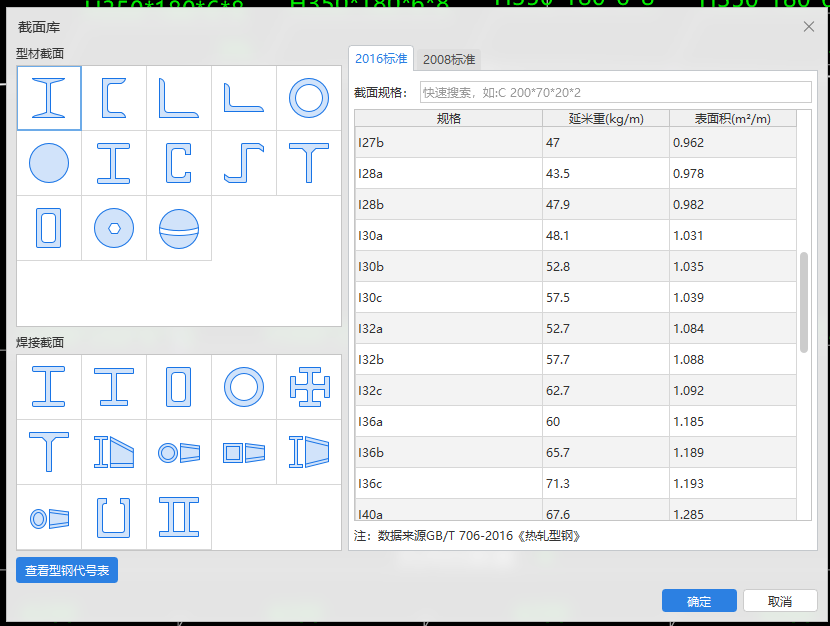Select the I32a specification row

pos(575,328)
